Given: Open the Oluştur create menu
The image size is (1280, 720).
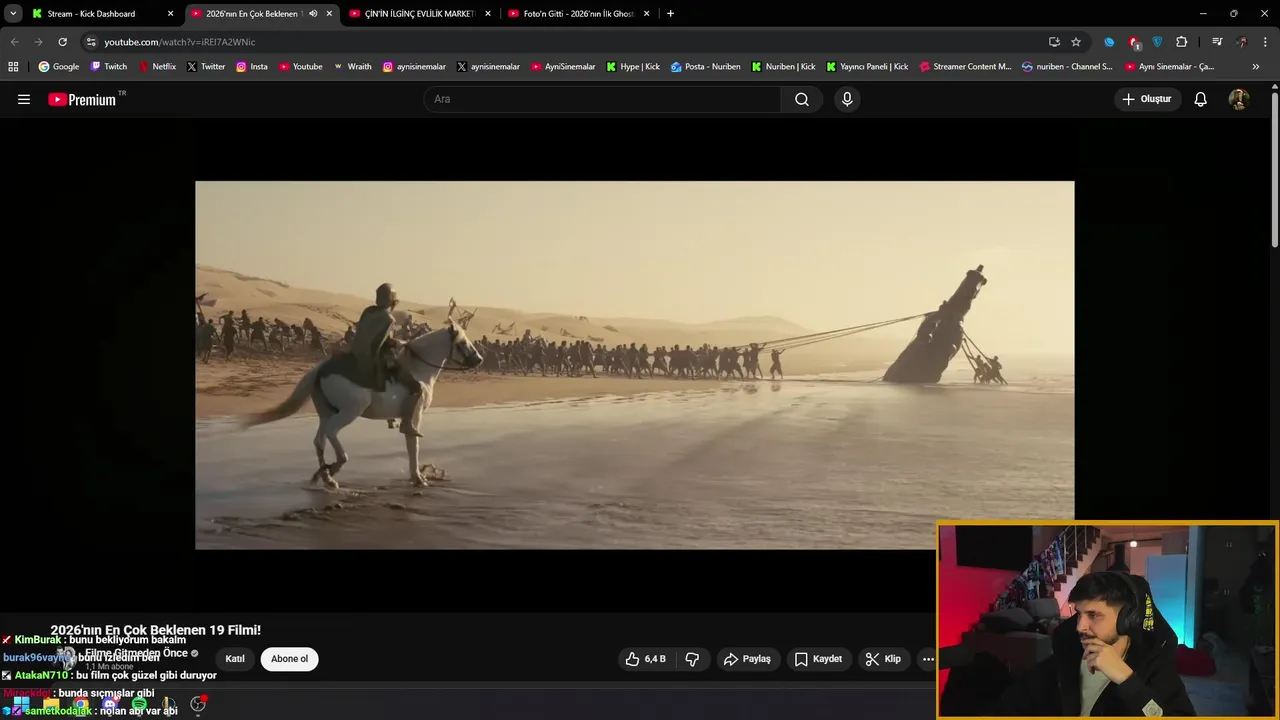Looking at the screenshot, I should 1147,99.
